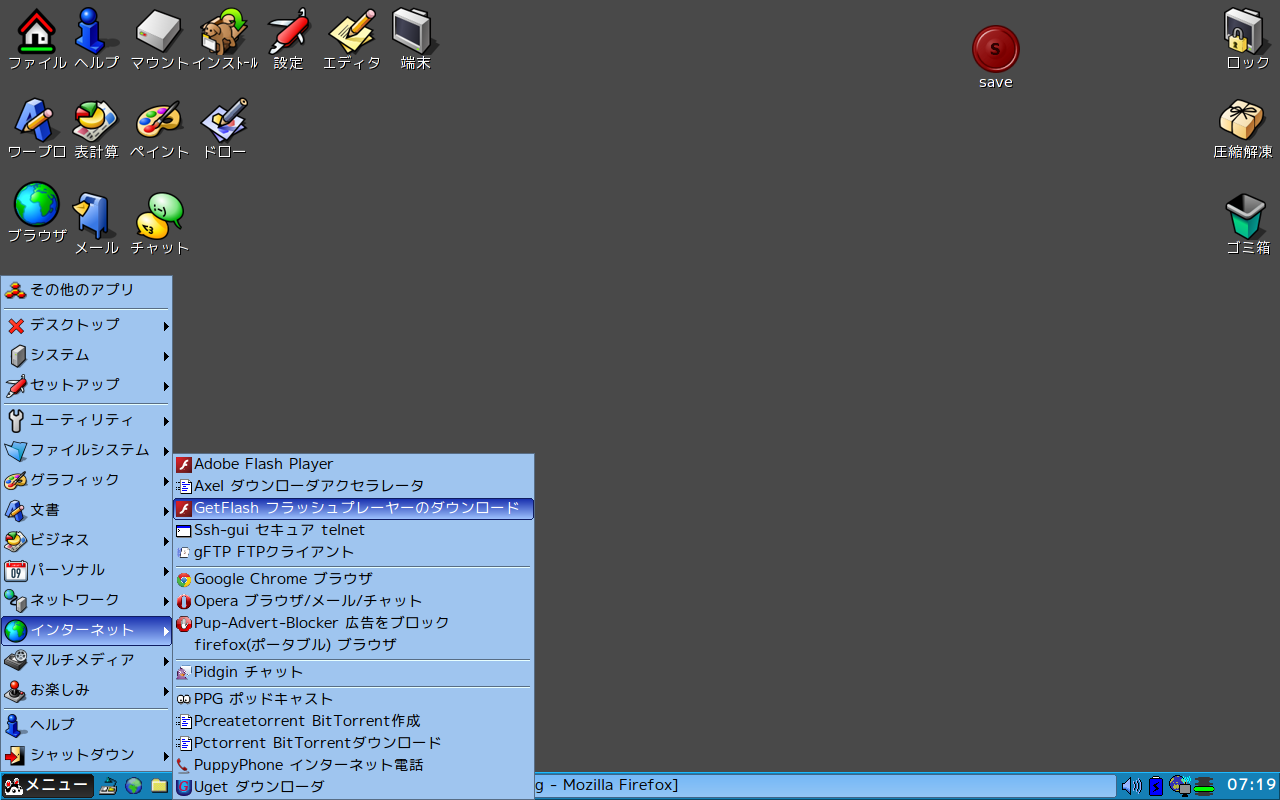Launch Ssh-gui セキュア telnet
Image resolution: width=1280 pixels, height=800 pixels.
click(354, 530)
